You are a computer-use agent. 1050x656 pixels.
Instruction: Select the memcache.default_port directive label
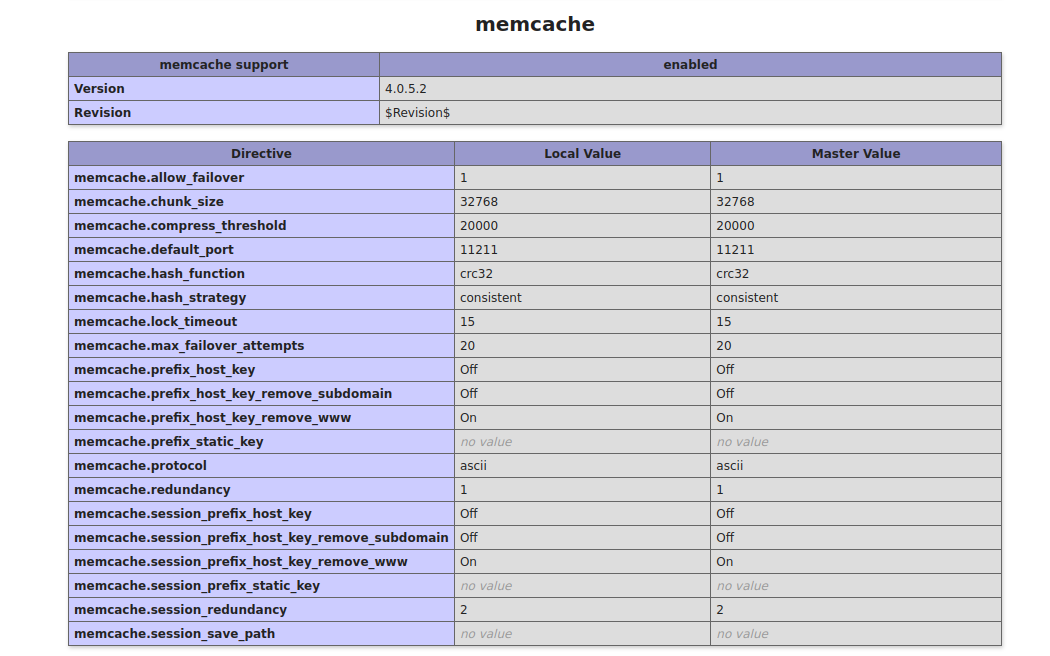point(154,250)
